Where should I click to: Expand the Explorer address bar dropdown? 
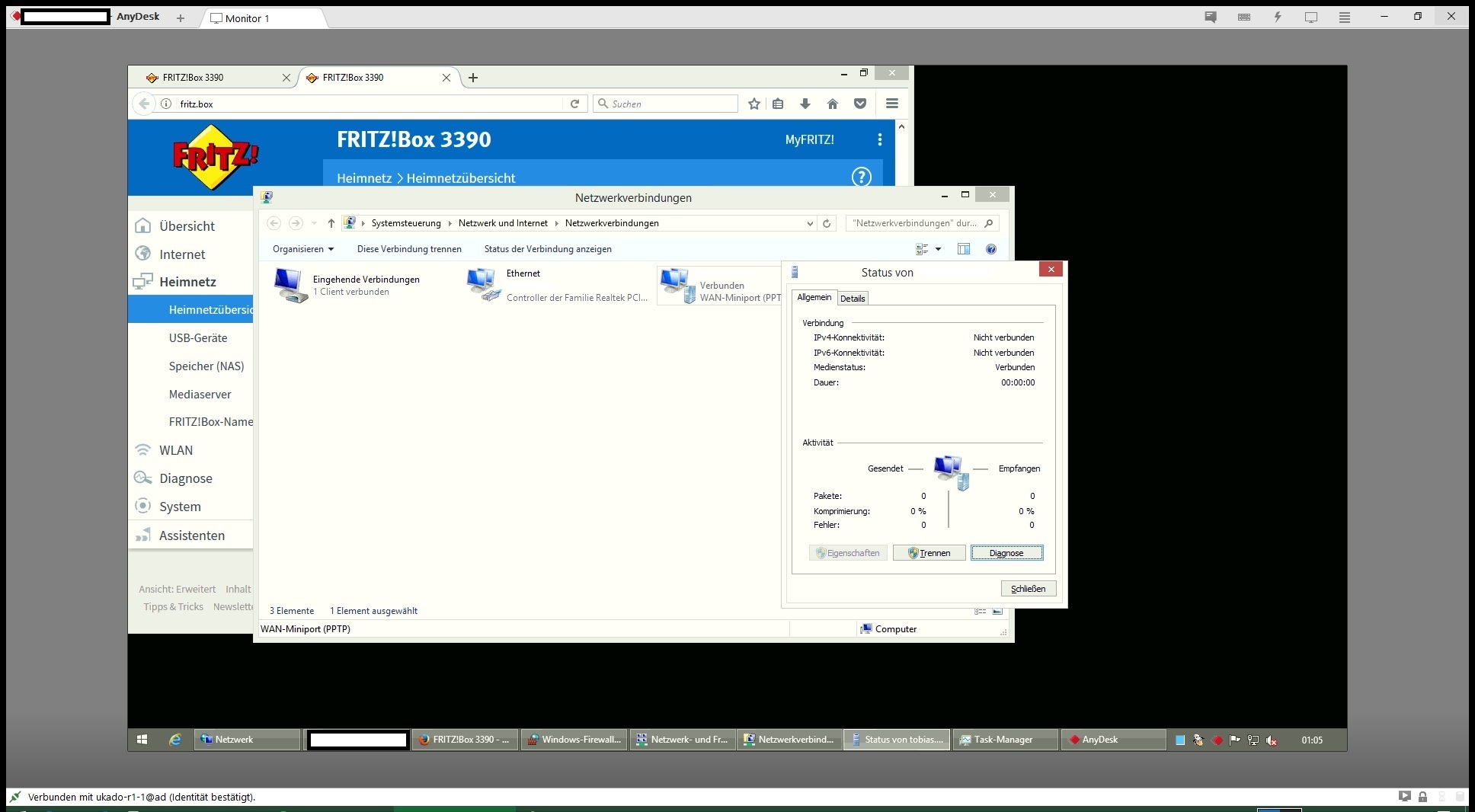tap(809, 223)
